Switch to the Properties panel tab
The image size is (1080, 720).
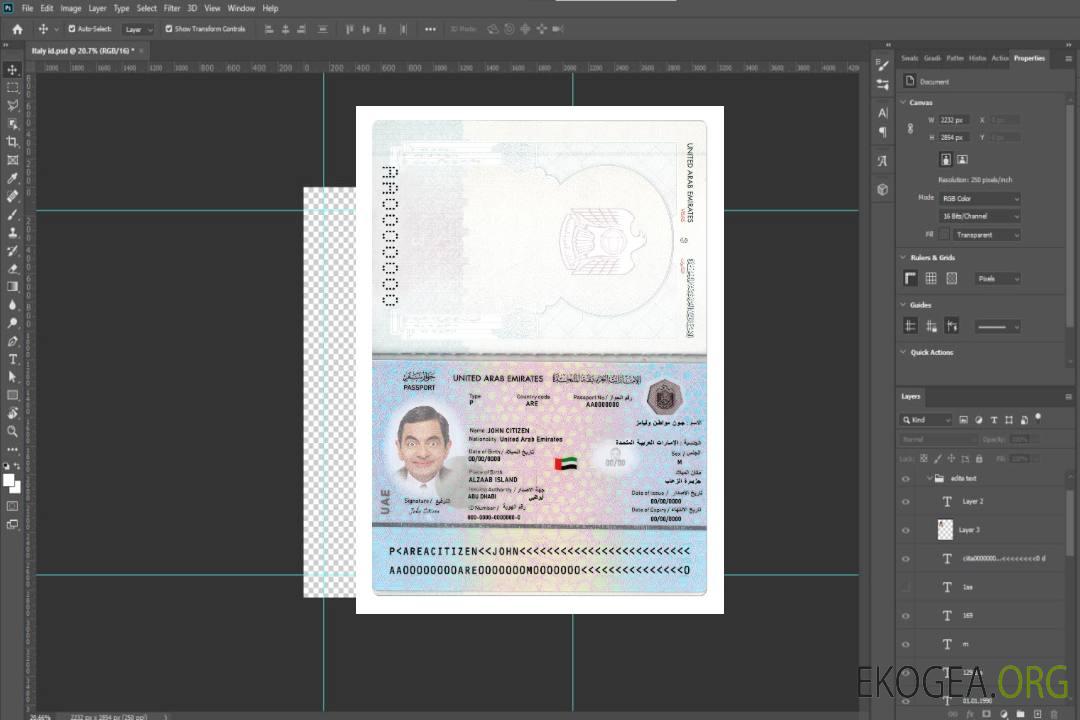click(1029, 59)
